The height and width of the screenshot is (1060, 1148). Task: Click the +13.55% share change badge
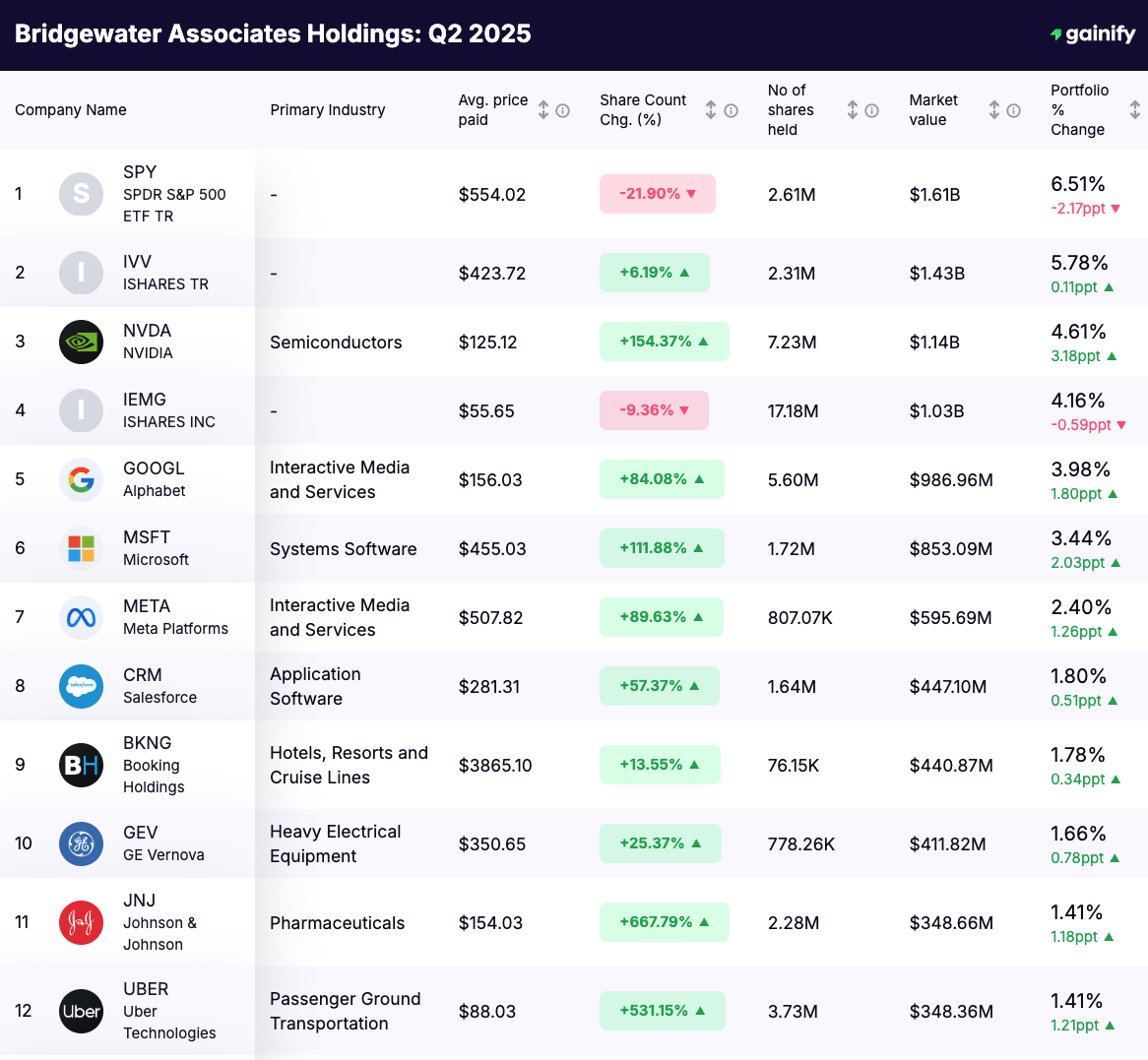pyautogui.click(x=660, y=765)
